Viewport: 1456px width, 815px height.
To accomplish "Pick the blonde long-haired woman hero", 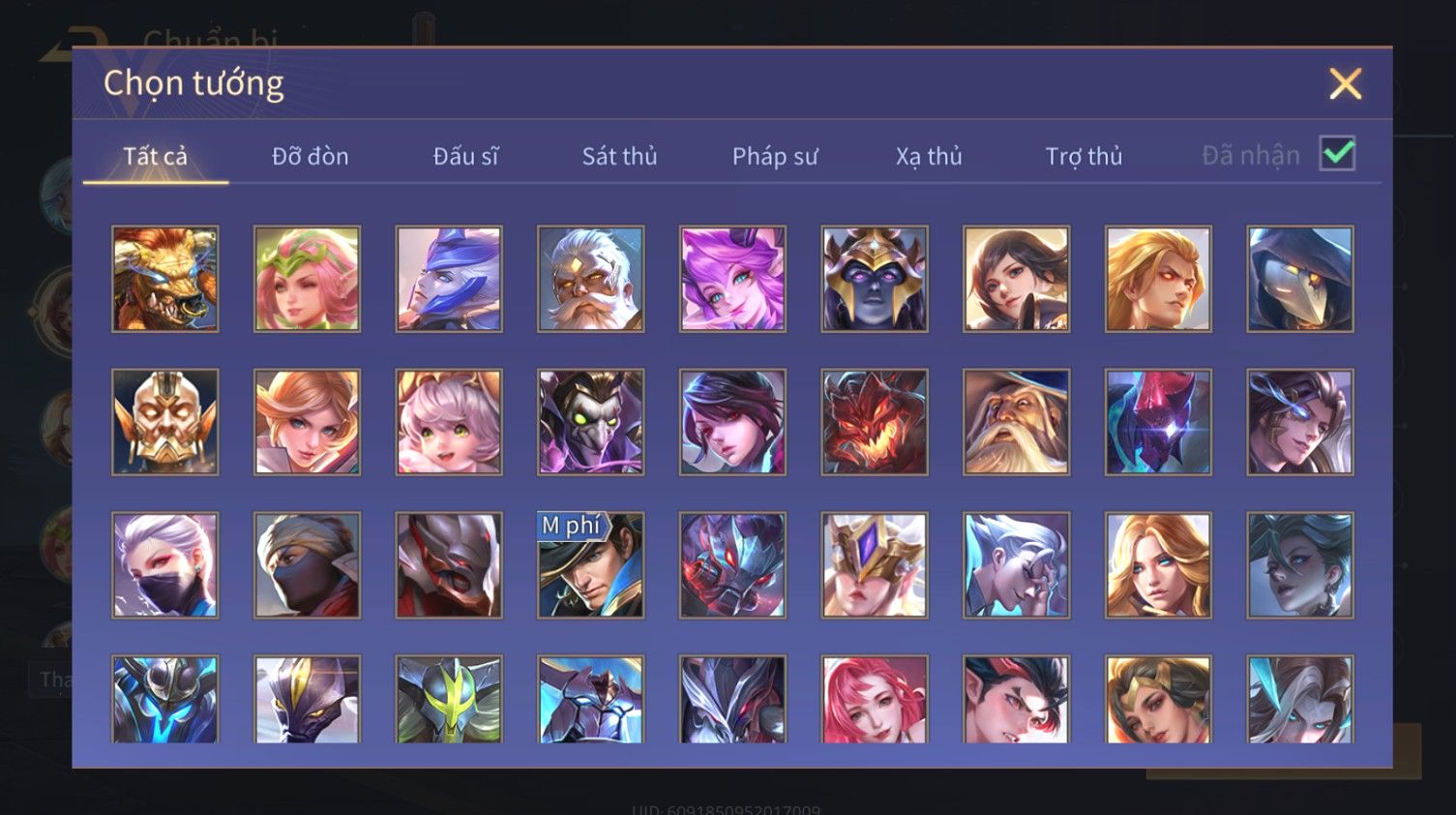I will pyautogui.click(x=1158, y=565).
